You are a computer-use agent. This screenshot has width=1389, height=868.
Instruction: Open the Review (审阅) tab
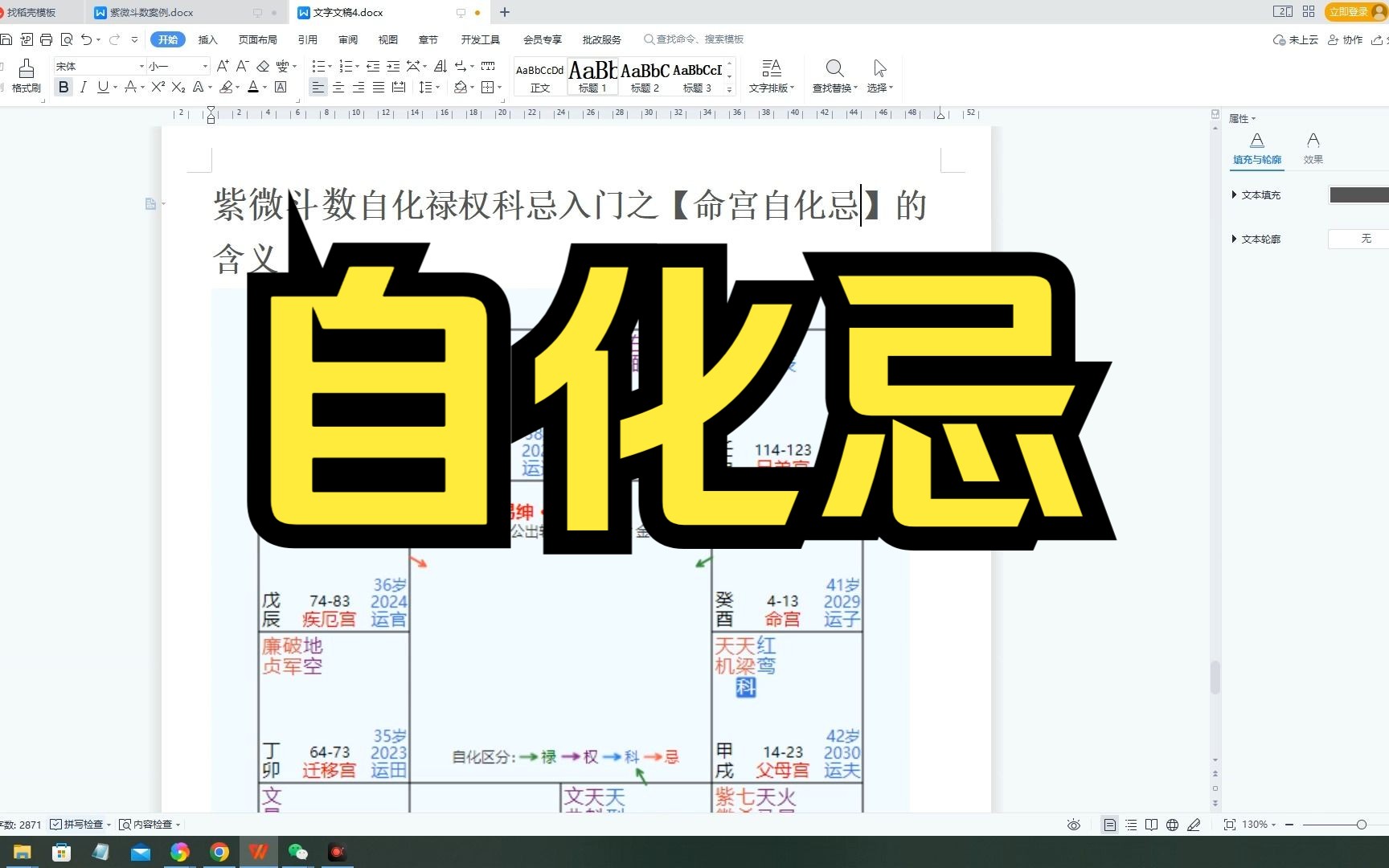point(348,39)
